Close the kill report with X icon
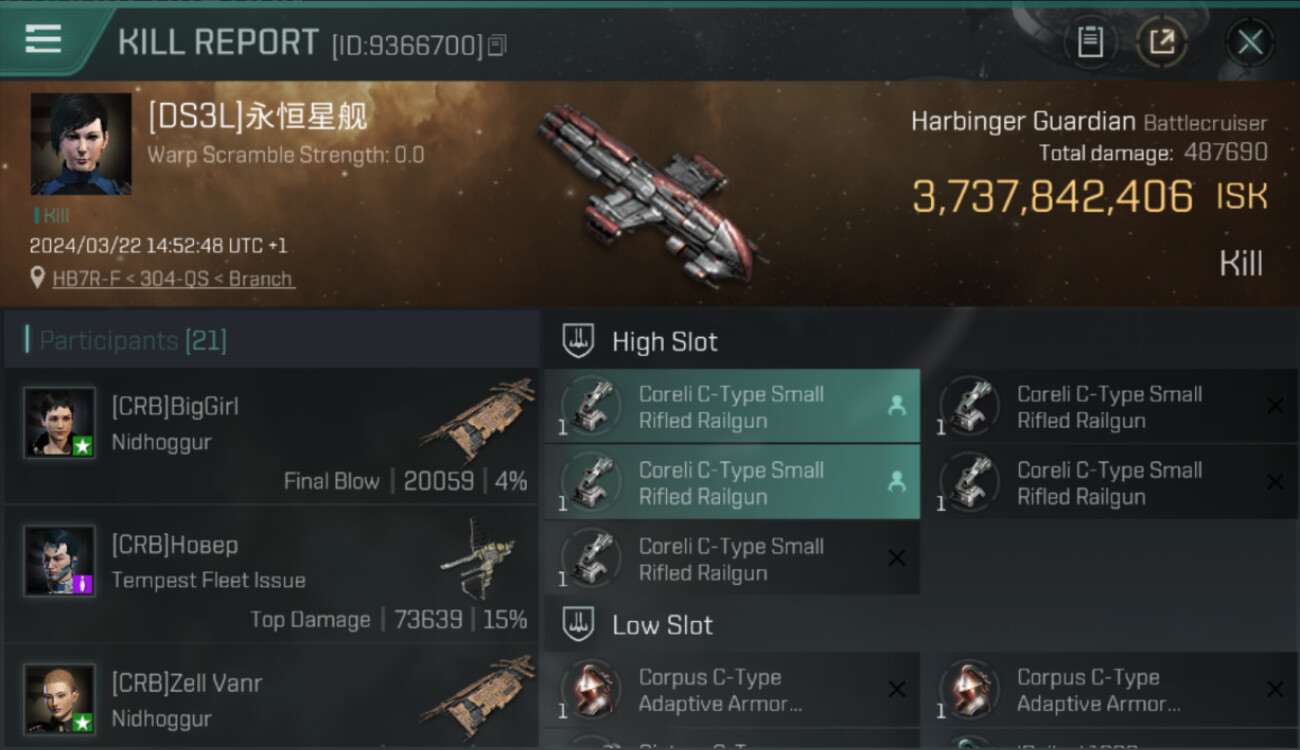Image resolution: width=1300 pixels, height=750 pixels. point(1250,42)
